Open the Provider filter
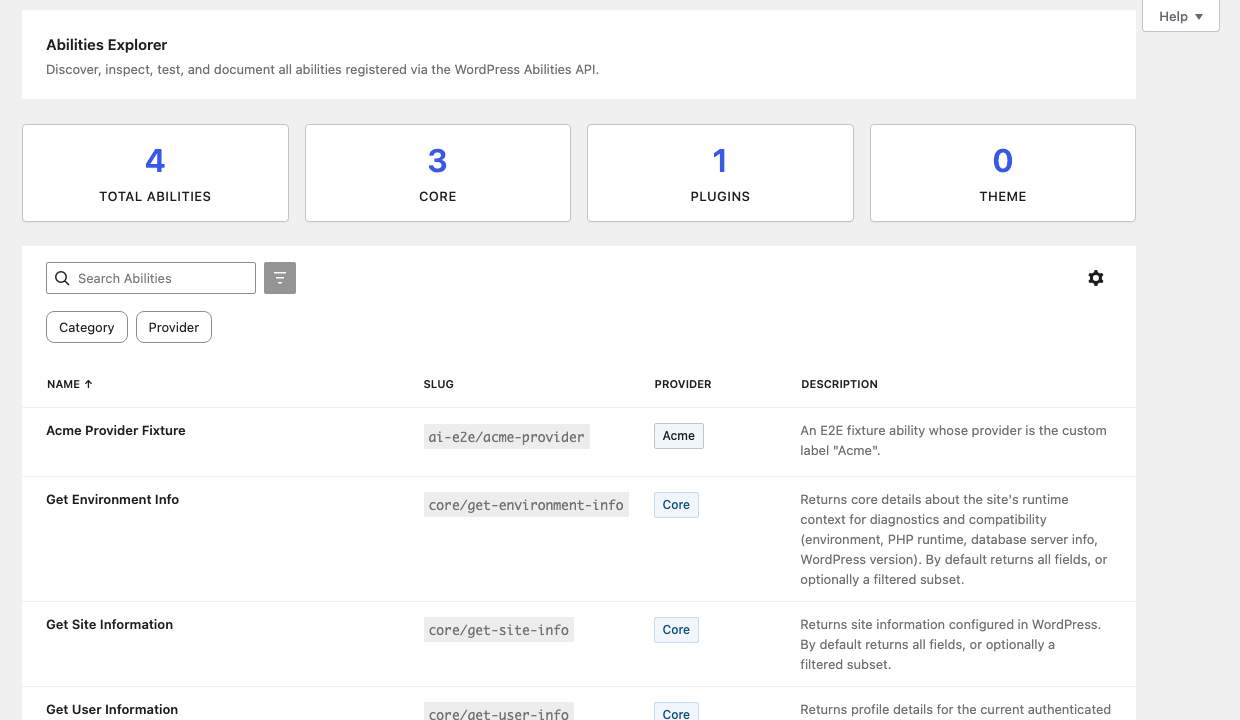1240x720 pixels. coord(174,327)
